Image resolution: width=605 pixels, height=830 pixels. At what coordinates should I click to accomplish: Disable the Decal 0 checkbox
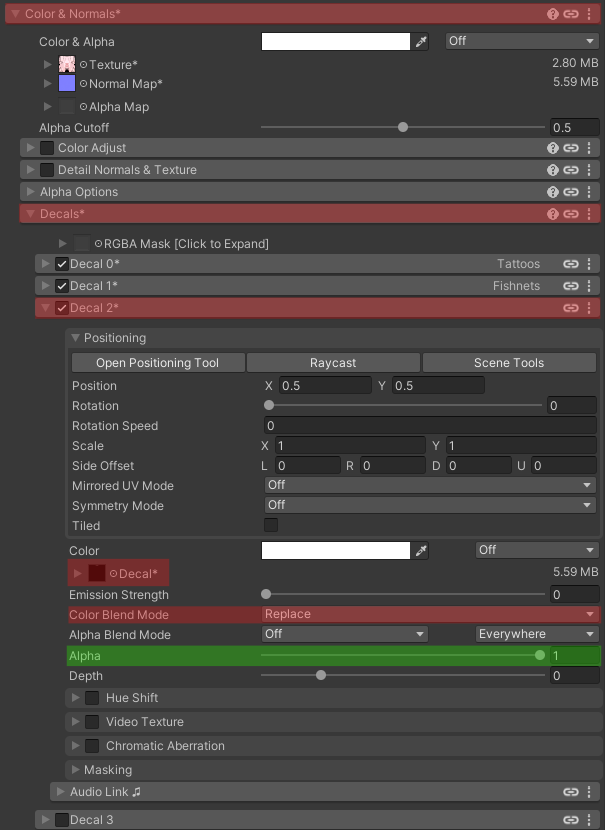[62, 264]
